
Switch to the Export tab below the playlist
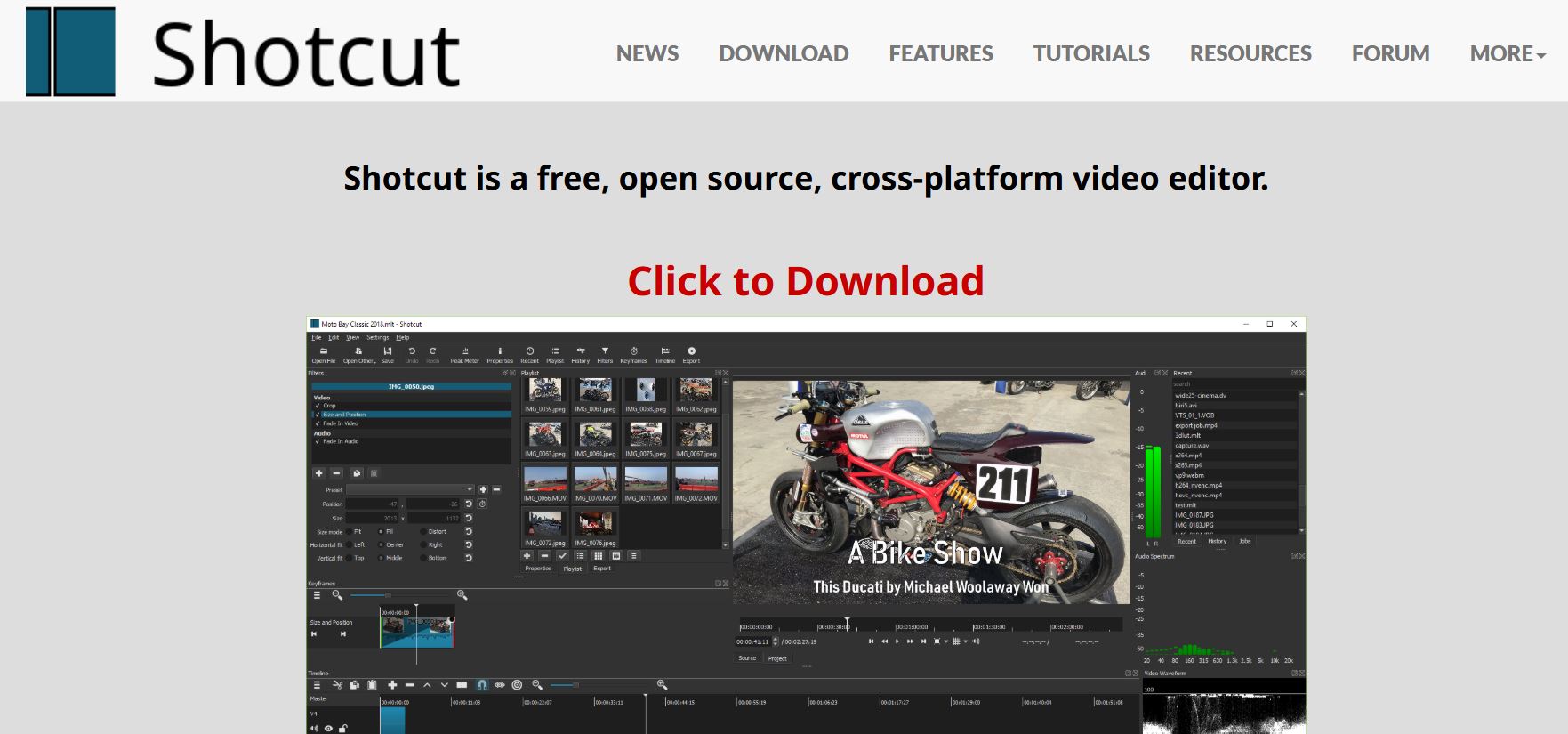pyautogui.click(x=602, y=568)
